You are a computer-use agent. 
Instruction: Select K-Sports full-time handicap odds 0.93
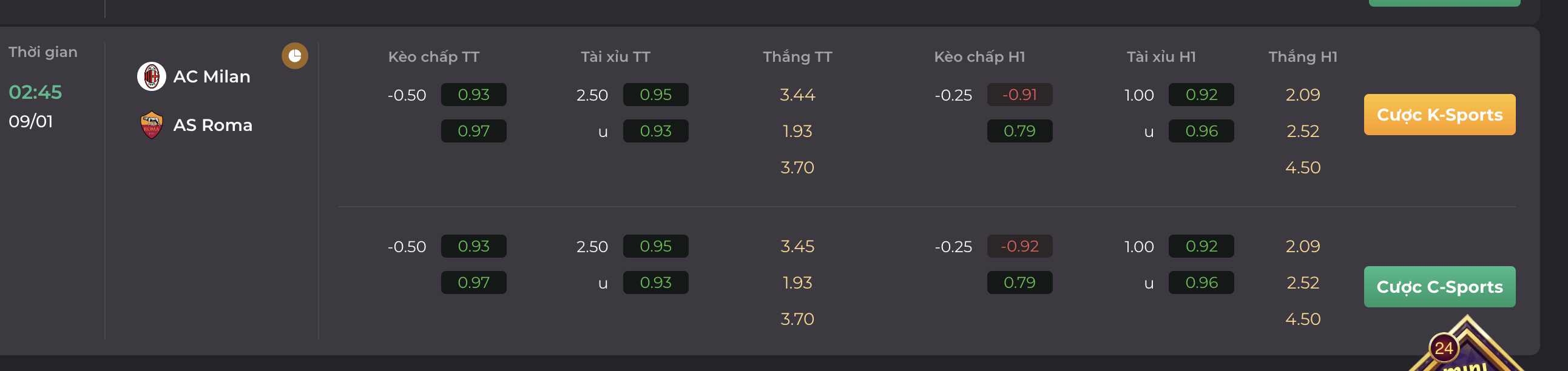[473, 95]
